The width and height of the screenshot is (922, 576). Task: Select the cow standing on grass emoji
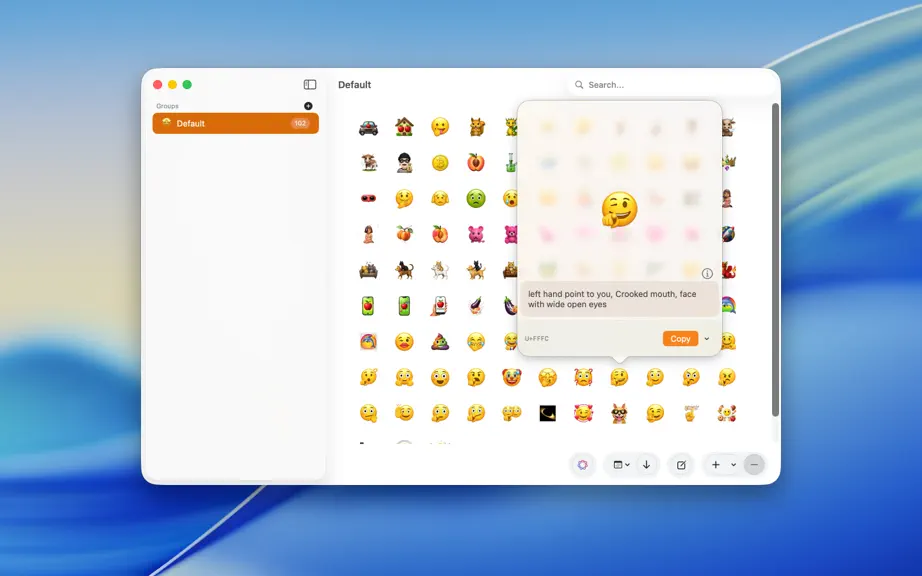click(368, 163)
